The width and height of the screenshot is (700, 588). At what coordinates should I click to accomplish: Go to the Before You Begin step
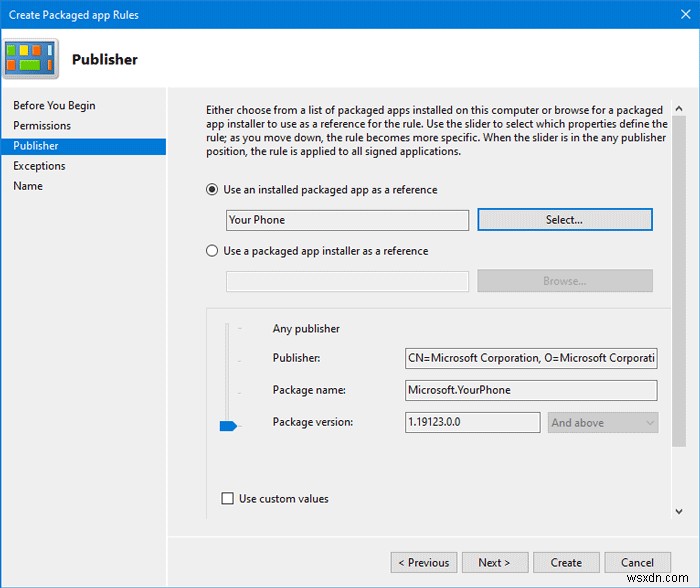click(54, 105)
